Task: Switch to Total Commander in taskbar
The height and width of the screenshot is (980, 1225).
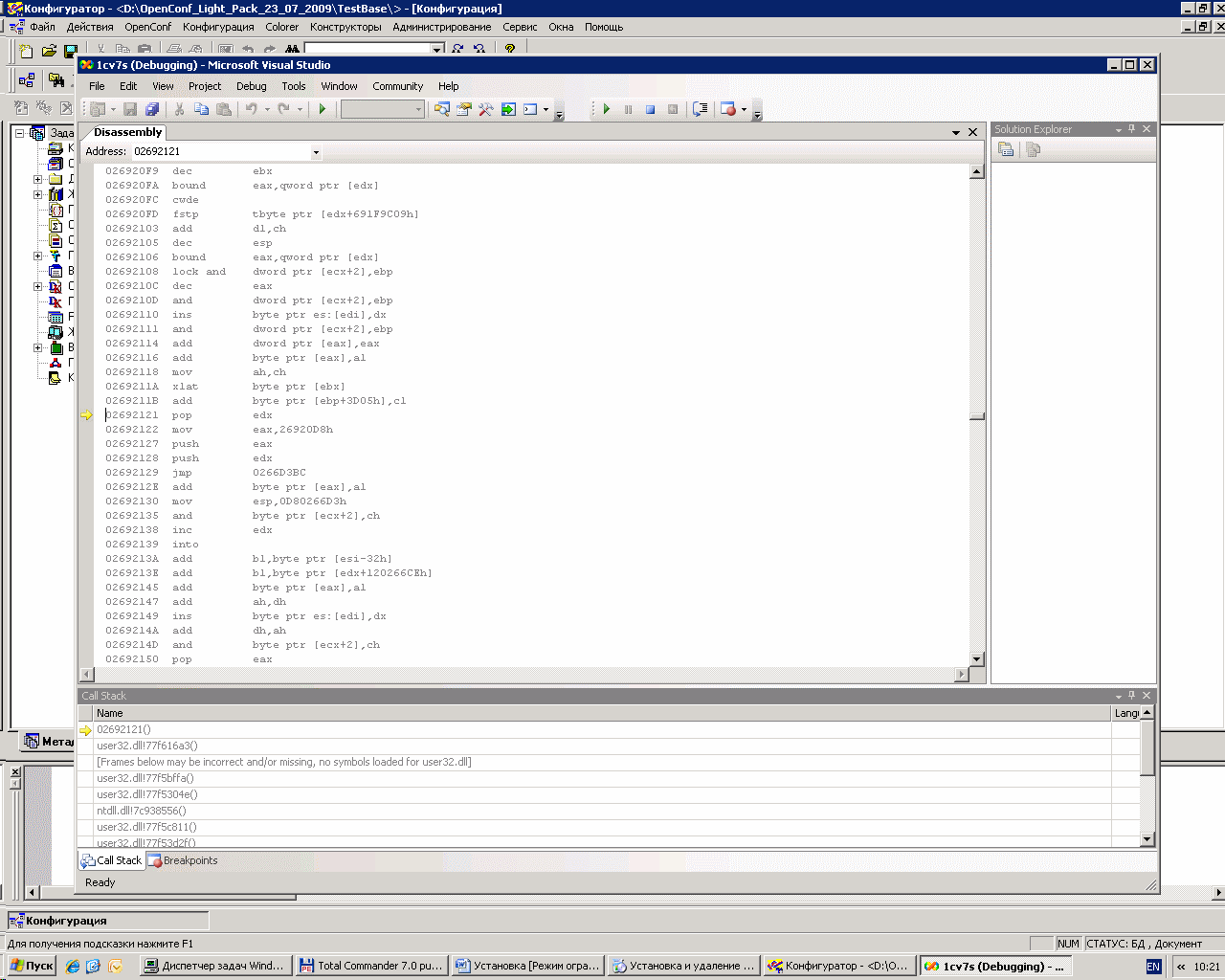Action: [x=370, y=966]
